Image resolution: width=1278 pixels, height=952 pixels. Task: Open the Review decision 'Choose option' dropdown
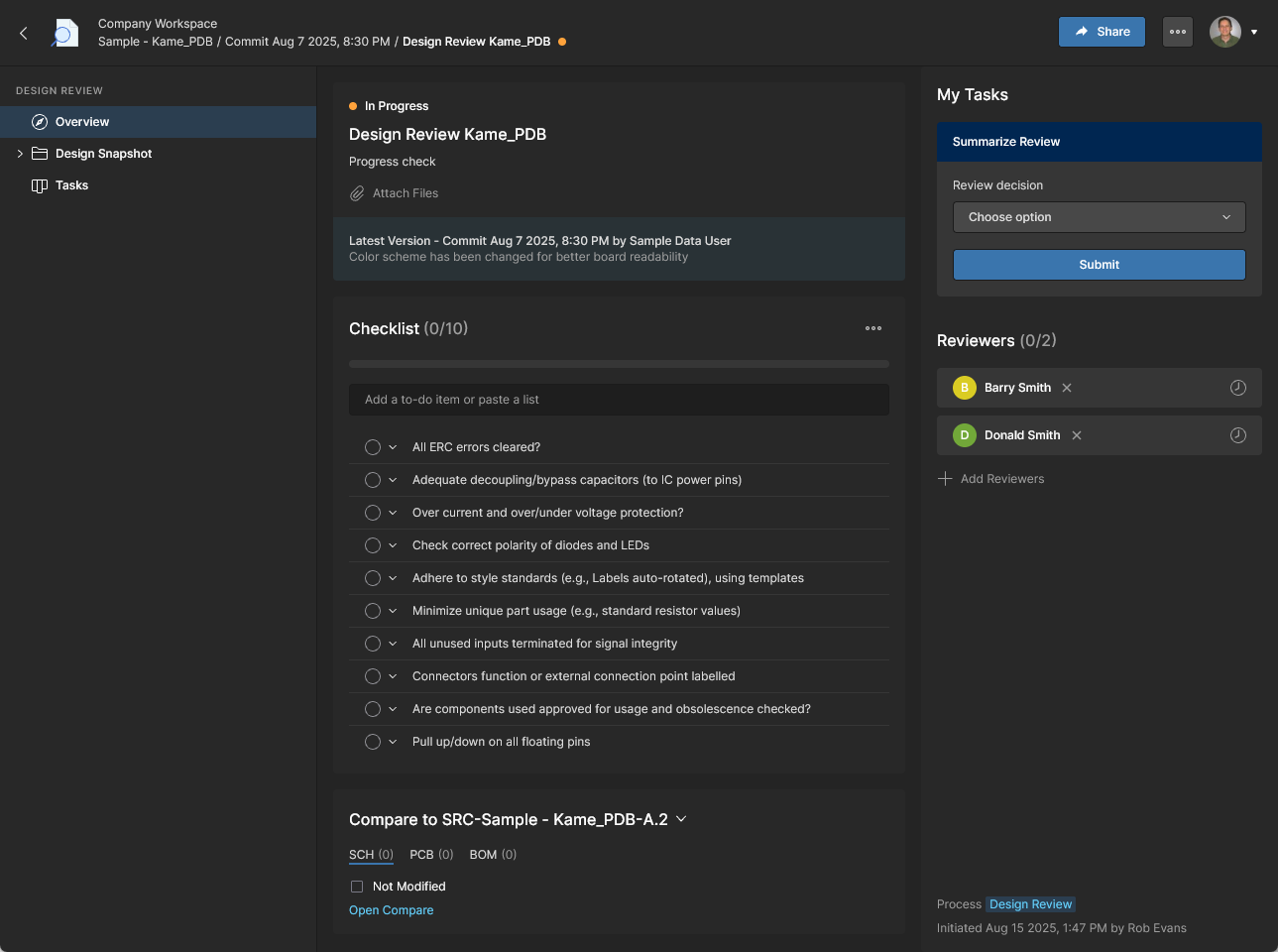pyautogui.click(x=1099, y=217)
